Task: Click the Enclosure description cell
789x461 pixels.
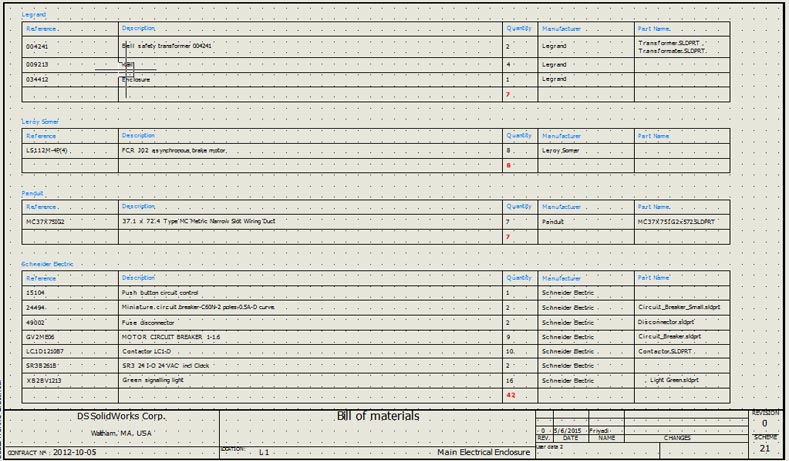Action: pos(136,79)
